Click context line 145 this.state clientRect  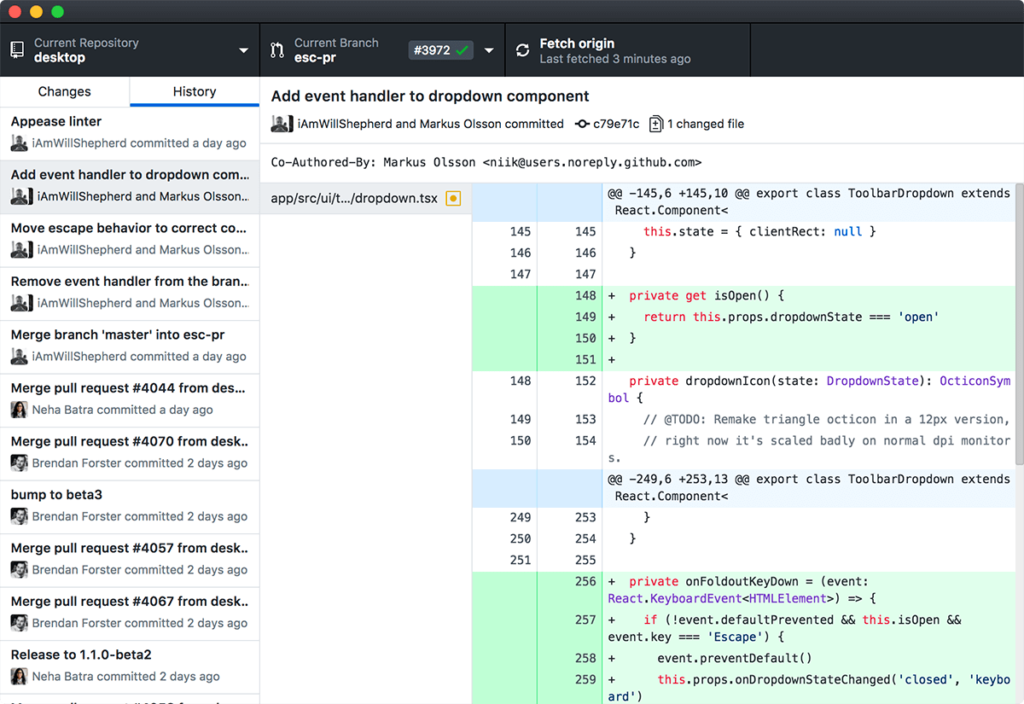[744, 232]
